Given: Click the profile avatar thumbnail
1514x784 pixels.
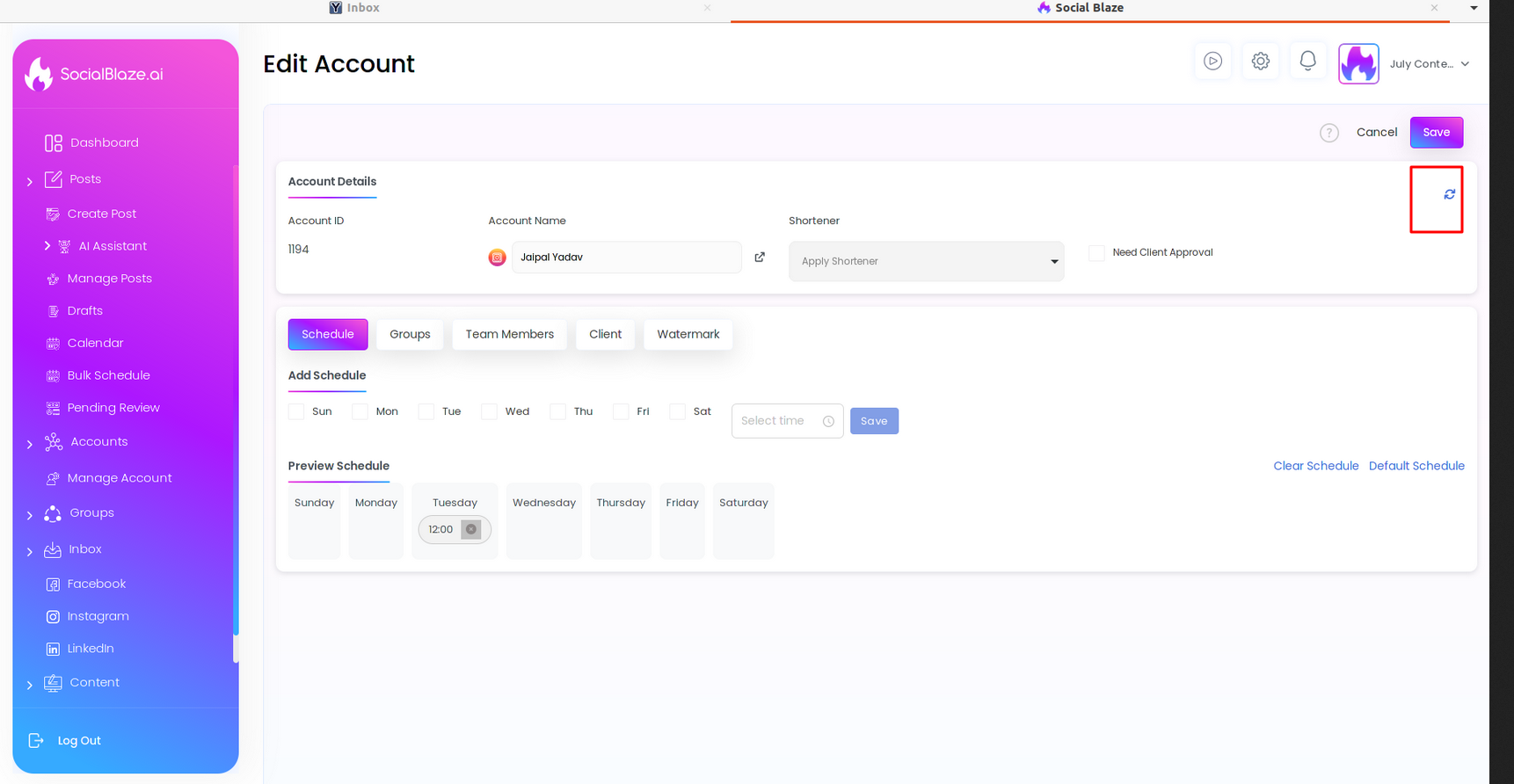Looking at the screenshot, I should [x=1358, y=63].
